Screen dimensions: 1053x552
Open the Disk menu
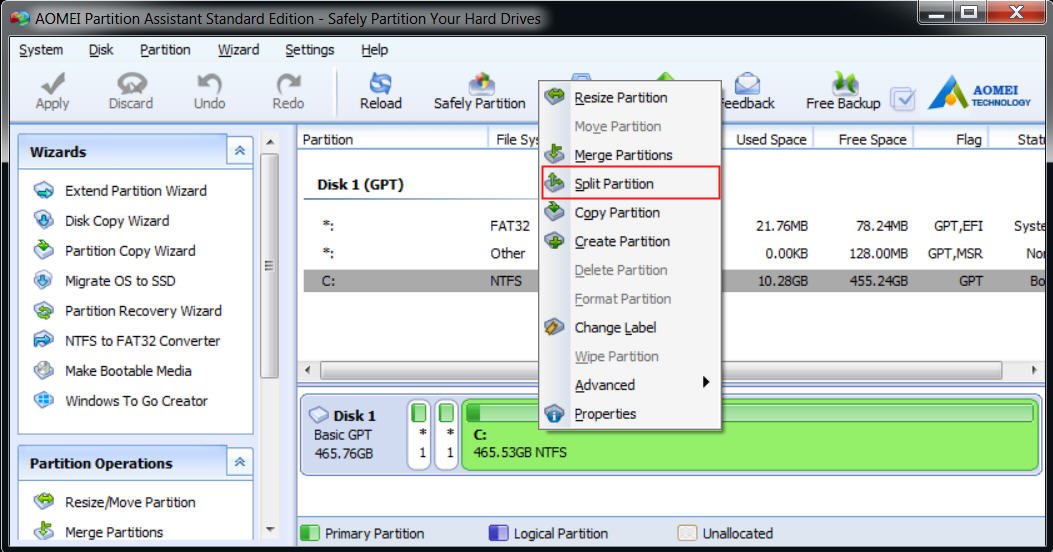point(101,50)
